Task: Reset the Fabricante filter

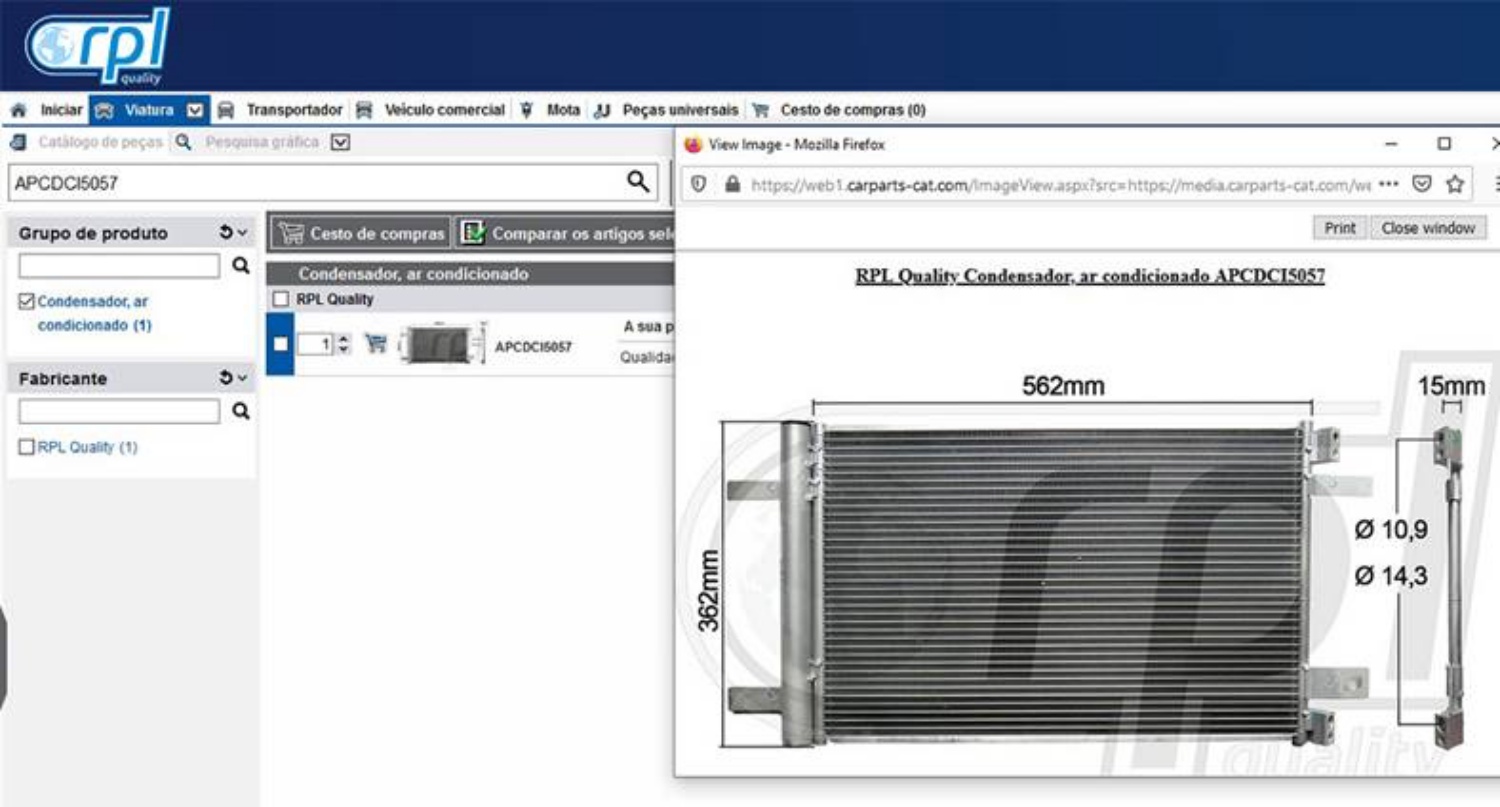Action: click(x=226, y=378)
